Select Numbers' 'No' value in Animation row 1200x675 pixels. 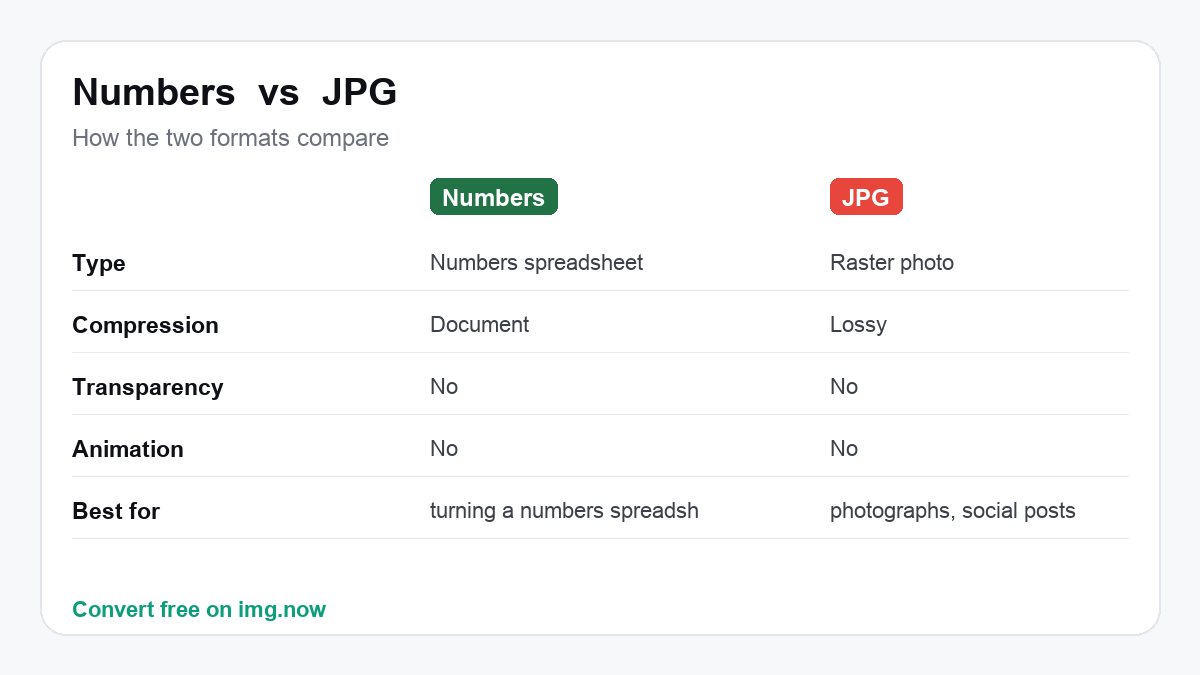coord(444,448)
